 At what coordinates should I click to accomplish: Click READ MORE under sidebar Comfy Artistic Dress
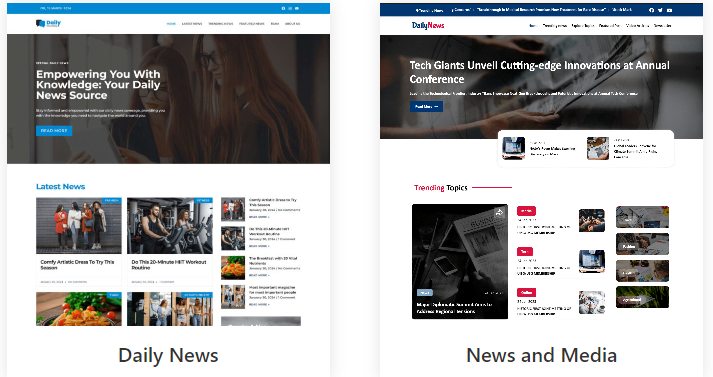point(259,217)
